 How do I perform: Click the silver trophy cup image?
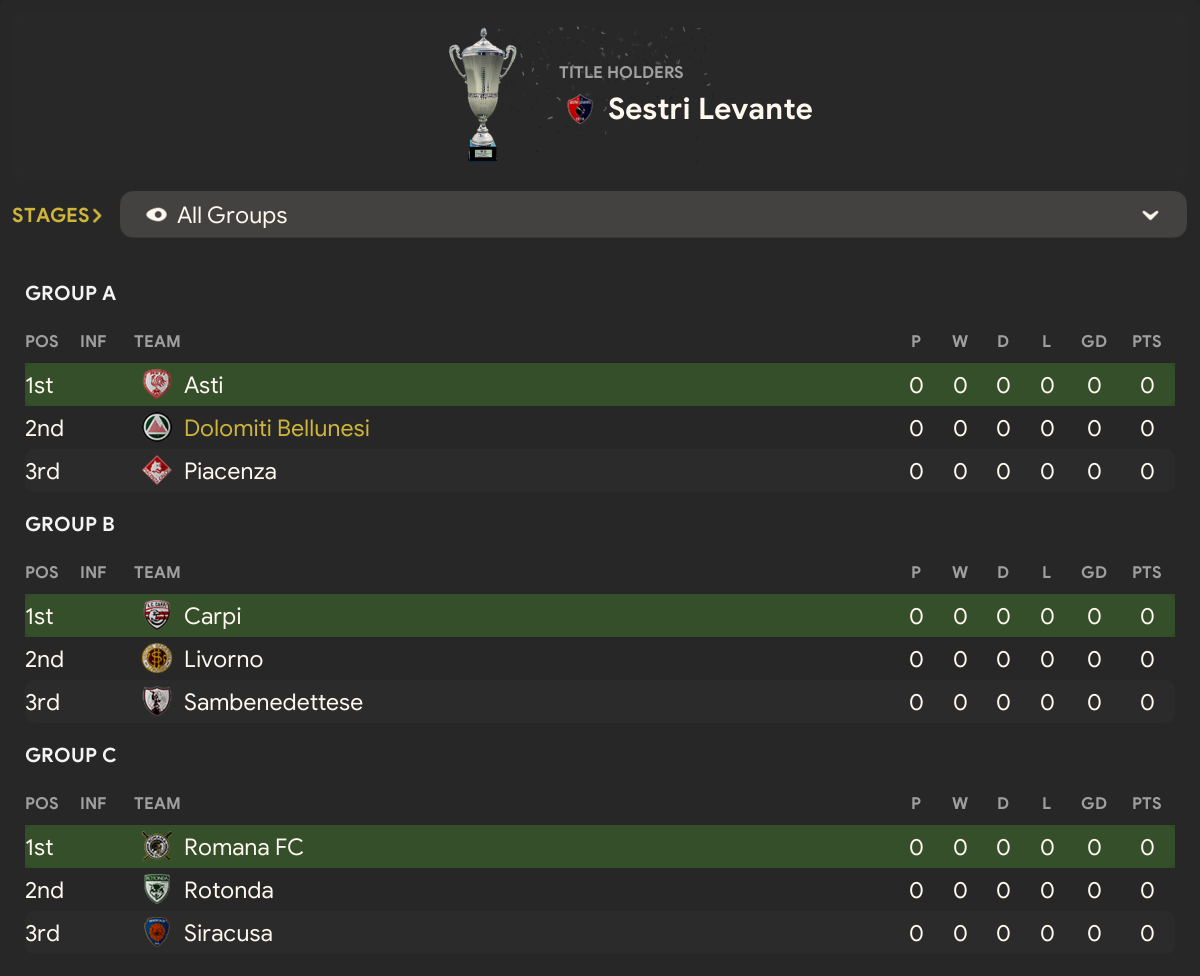click(x=482, y=94)
